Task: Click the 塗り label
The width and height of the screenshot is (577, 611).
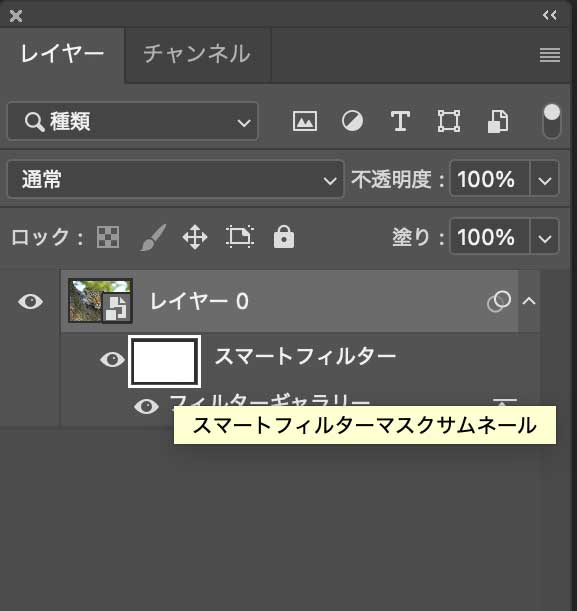Action: pyautogui.click(x=418, y=237)
